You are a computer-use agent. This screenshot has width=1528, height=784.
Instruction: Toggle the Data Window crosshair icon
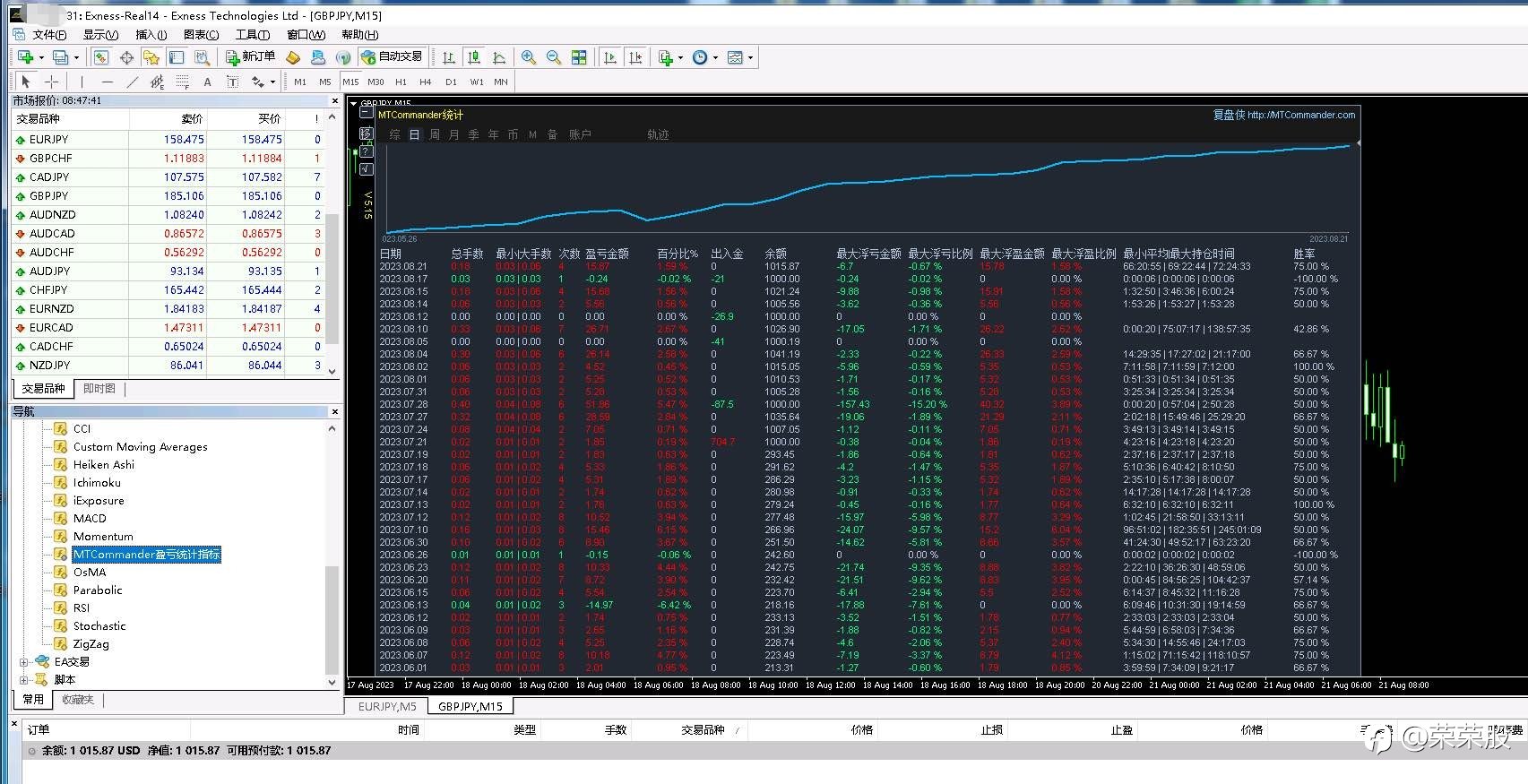click(126, 57)
